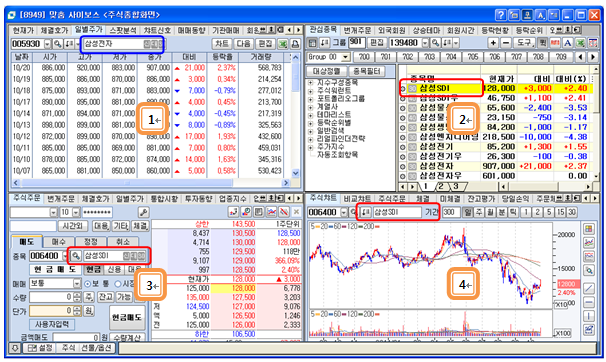The image size is (606, 362).
Task: Click the plus icon to add watchlist item
Action: coord(493,43)
